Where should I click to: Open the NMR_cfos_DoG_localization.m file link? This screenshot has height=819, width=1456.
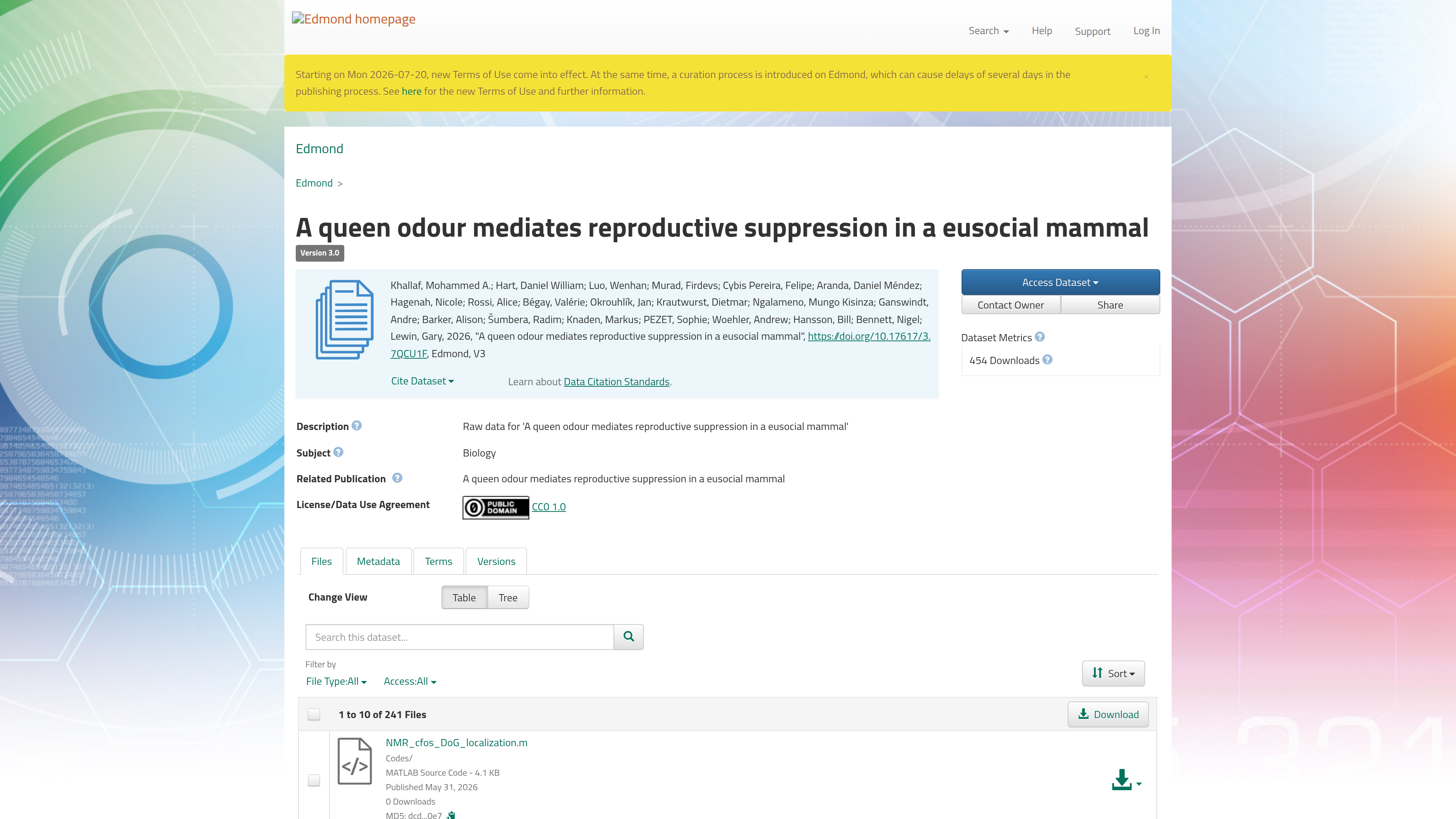tap(456, 742)
